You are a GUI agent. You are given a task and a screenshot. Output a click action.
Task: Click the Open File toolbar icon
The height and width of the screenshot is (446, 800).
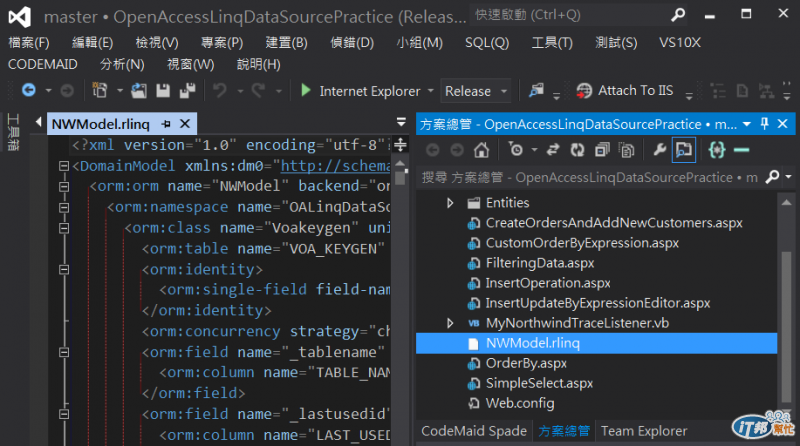[139, 91]
